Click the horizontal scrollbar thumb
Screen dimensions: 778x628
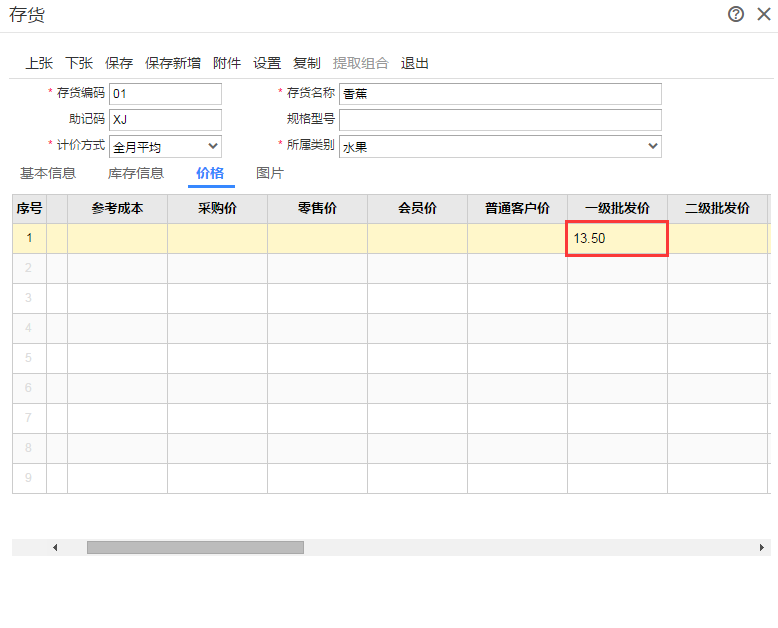tap(195, 548)
